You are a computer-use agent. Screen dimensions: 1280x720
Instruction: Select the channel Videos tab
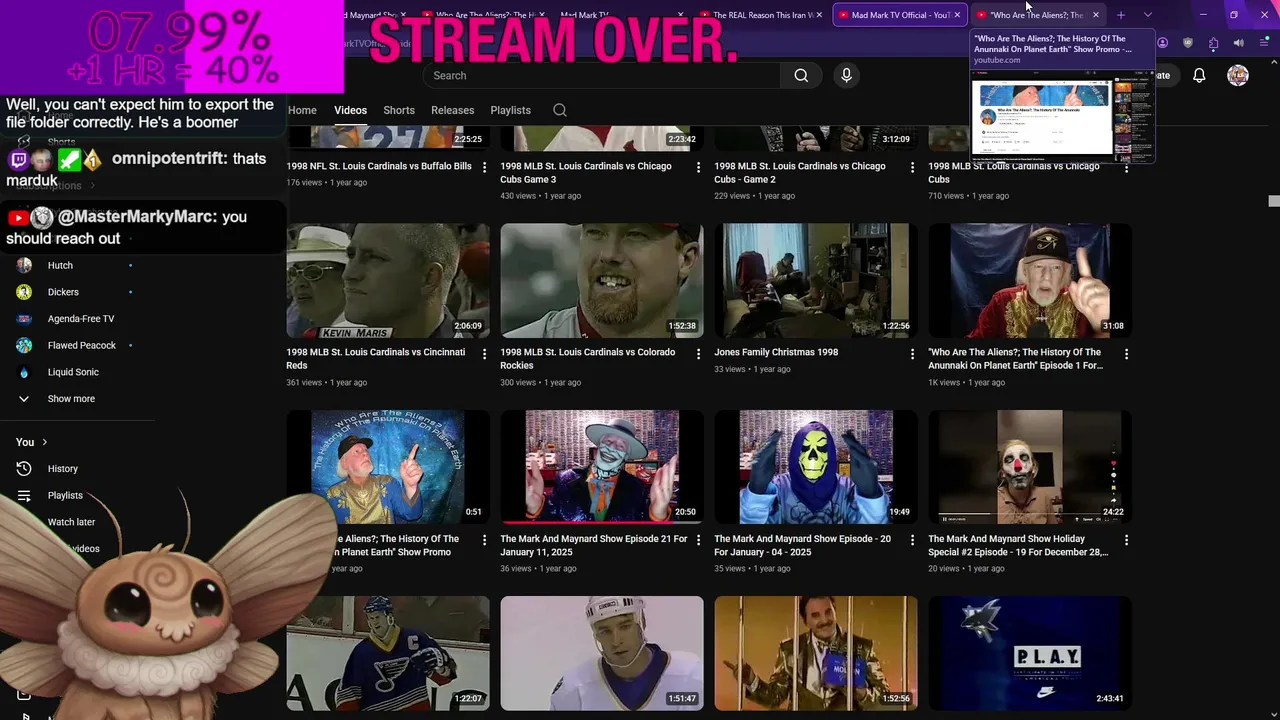coord(350,110)
